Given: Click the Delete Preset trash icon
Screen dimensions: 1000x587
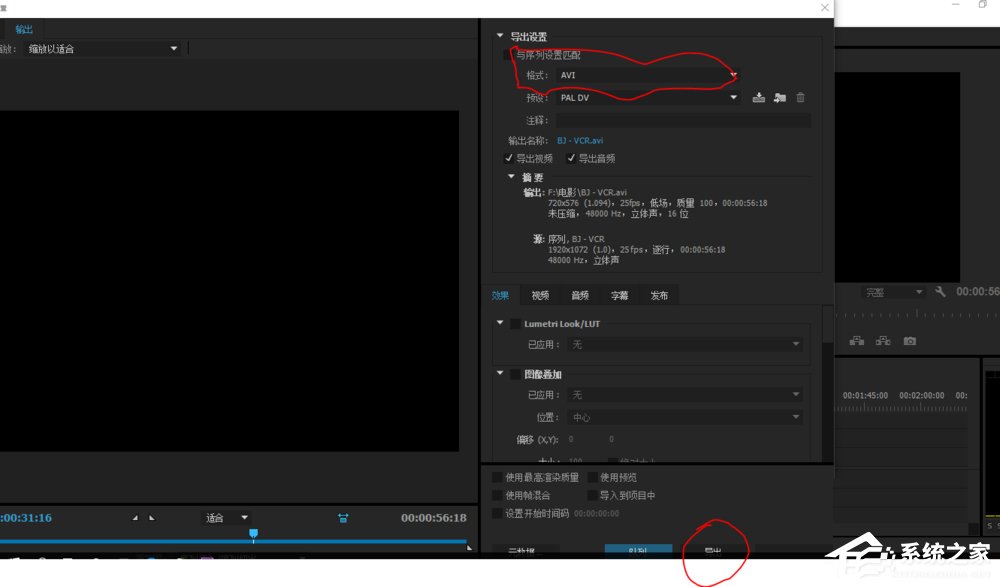Looking at the screenshot, I should pyautogui.click(x=800, y=97).
